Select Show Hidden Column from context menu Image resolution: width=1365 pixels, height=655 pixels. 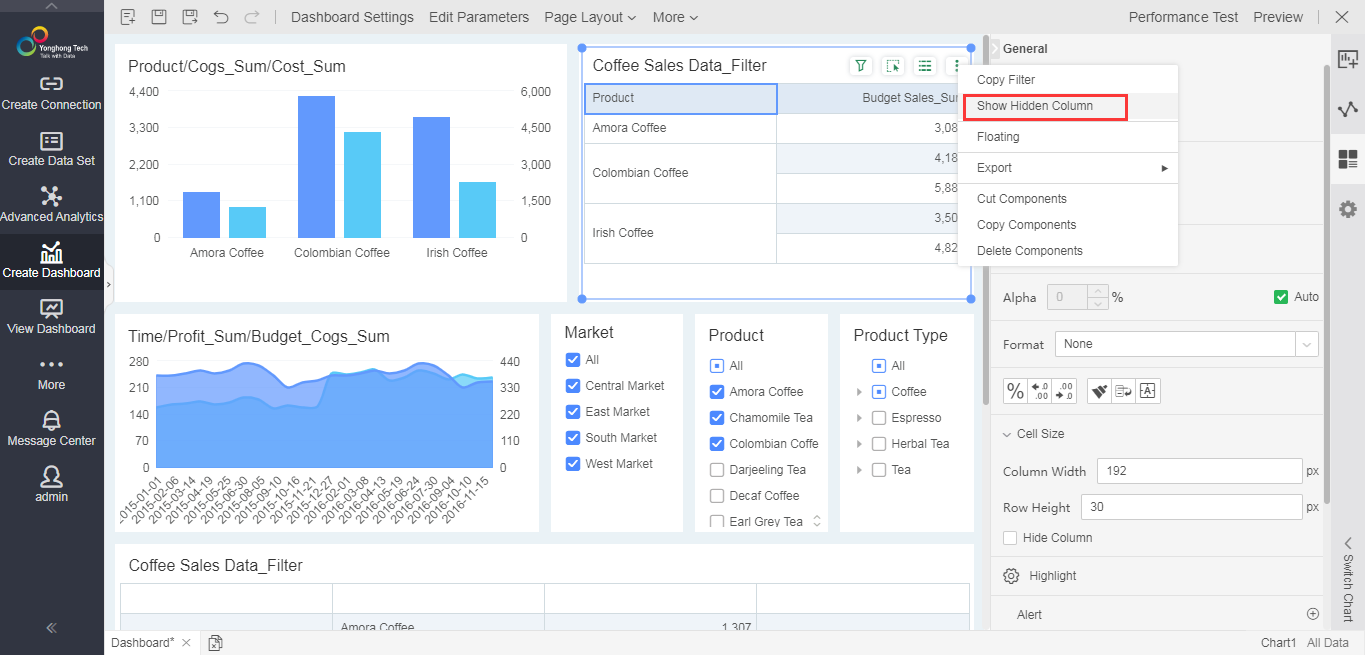1035,106
